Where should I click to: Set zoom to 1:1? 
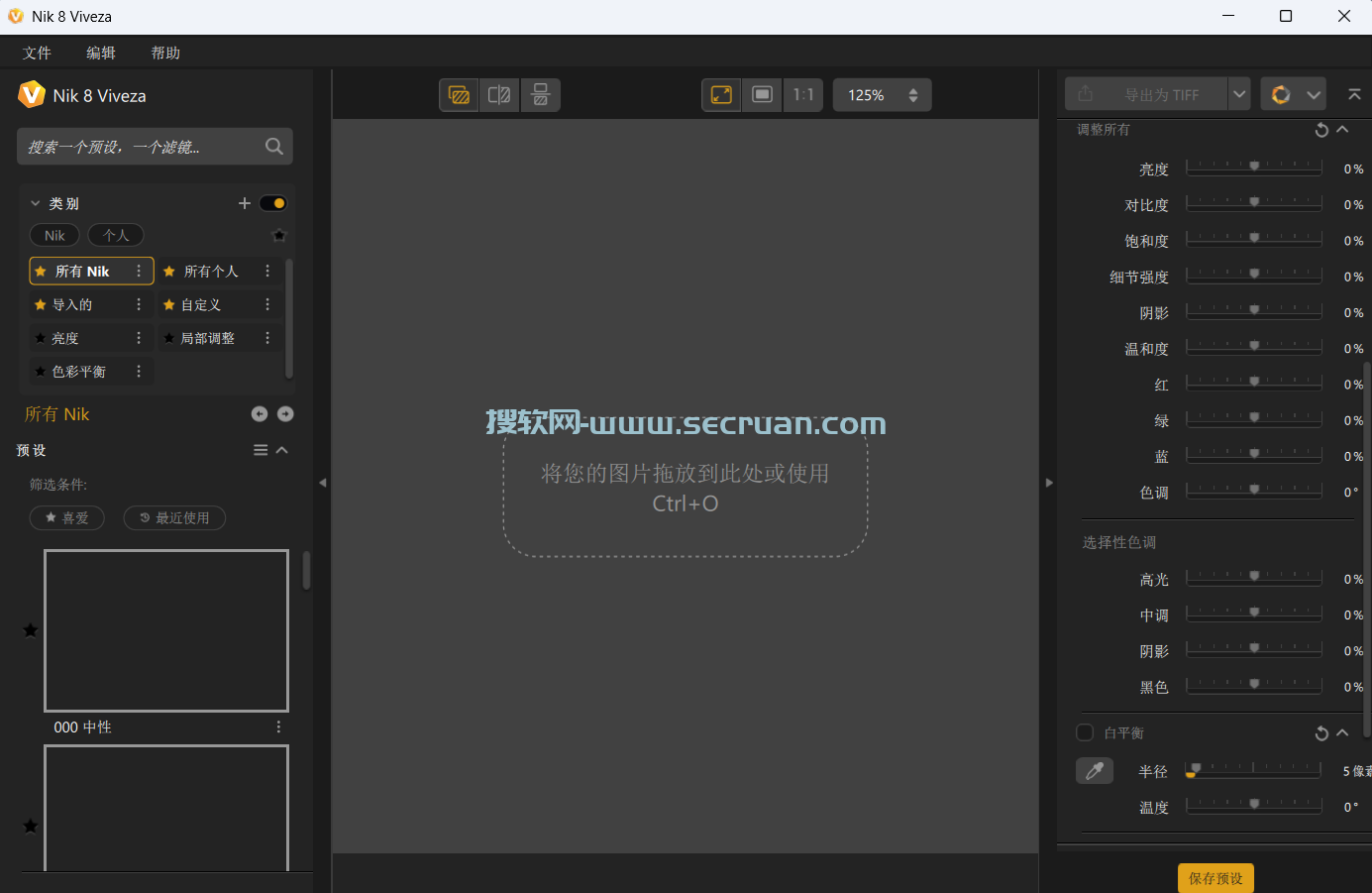pos(803,95)
